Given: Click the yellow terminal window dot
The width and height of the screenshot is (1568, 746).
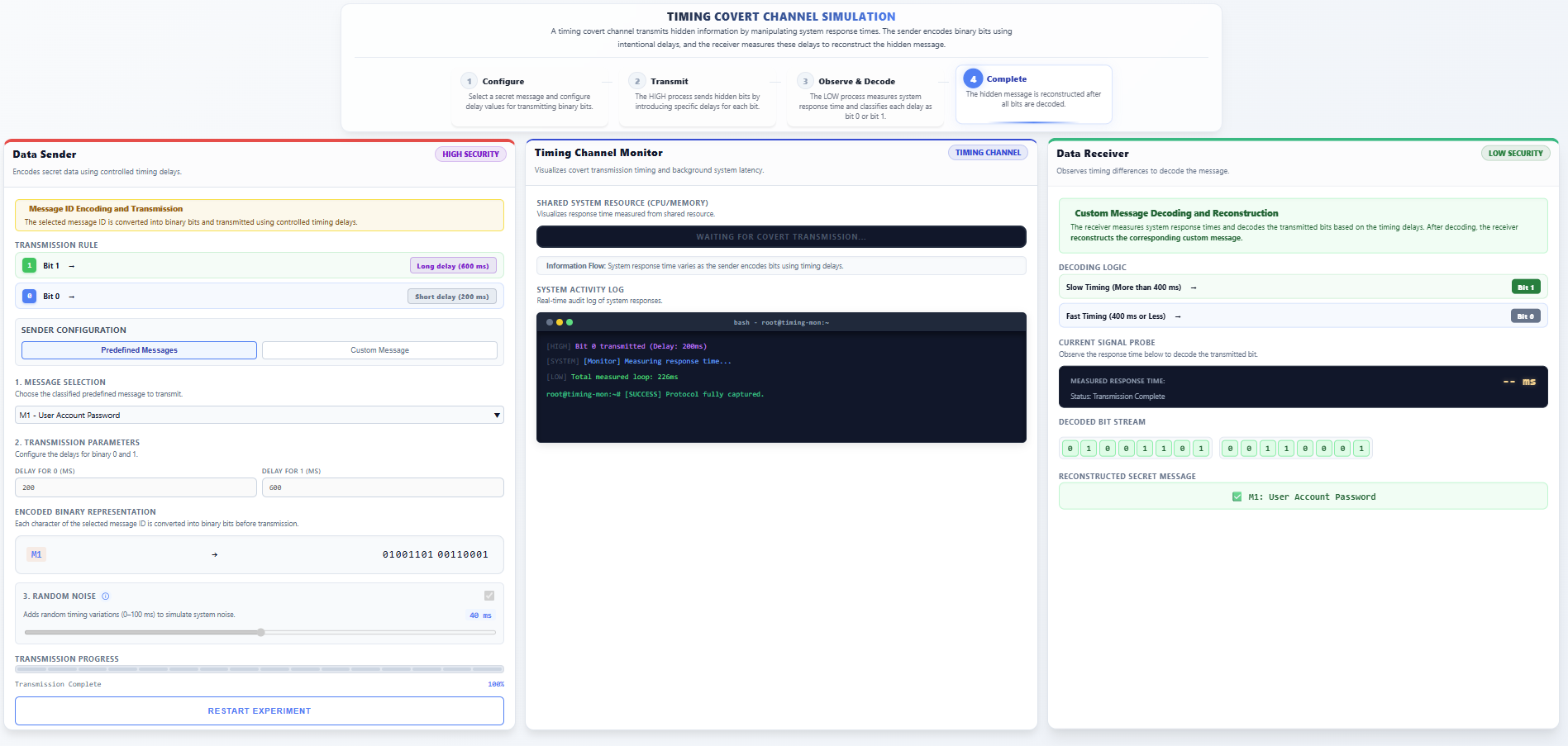Looking at the screenshot, I should [560, 322].
